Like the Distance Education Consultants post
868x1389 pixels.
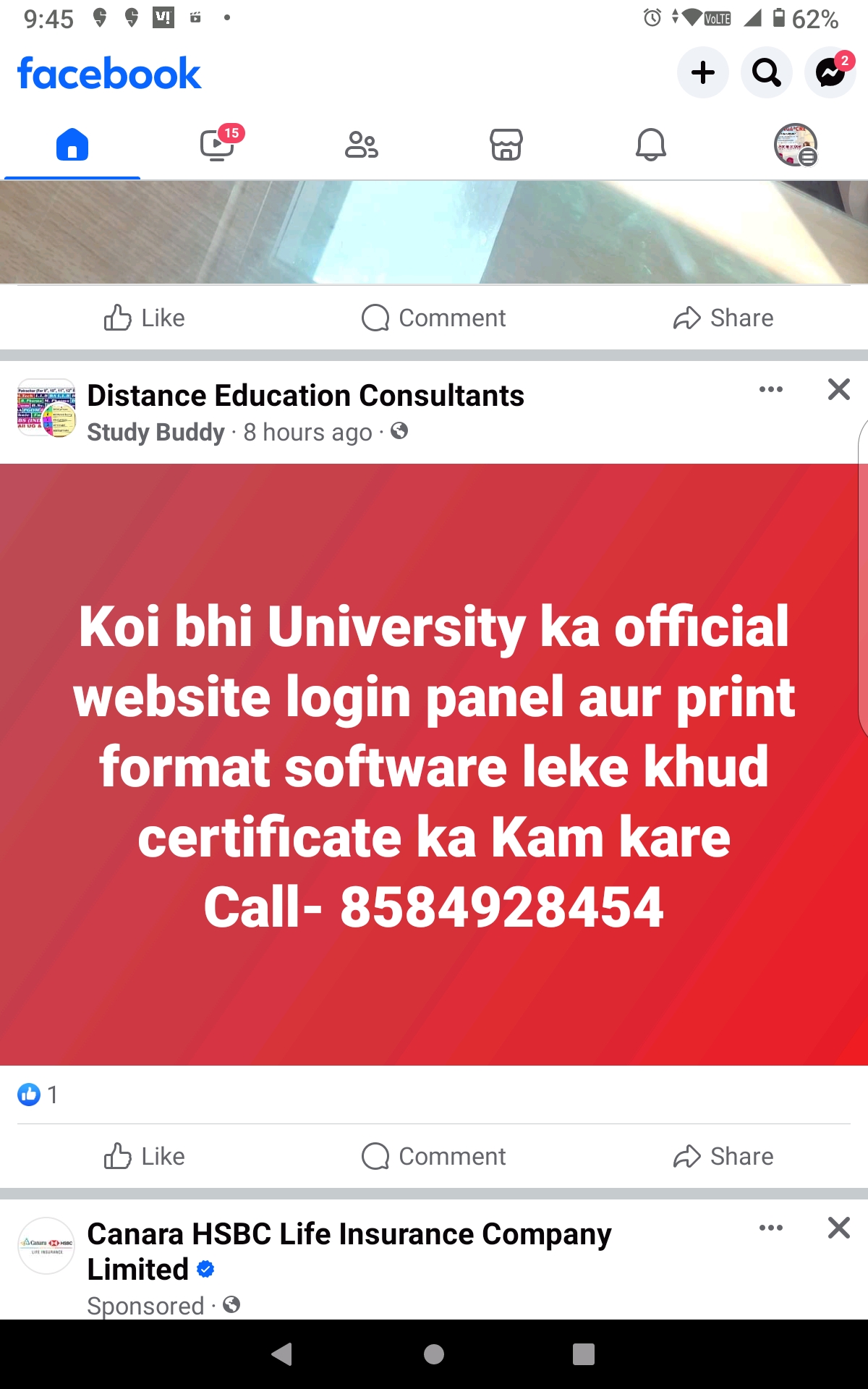145,1156
